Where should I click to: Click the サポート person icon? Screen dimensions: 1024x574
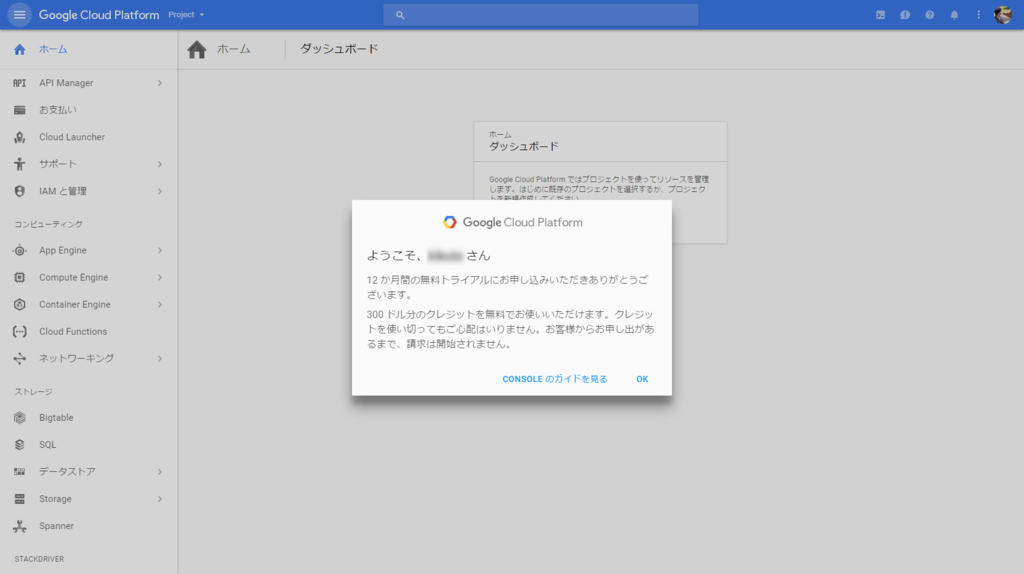click(x=20, y=164)
